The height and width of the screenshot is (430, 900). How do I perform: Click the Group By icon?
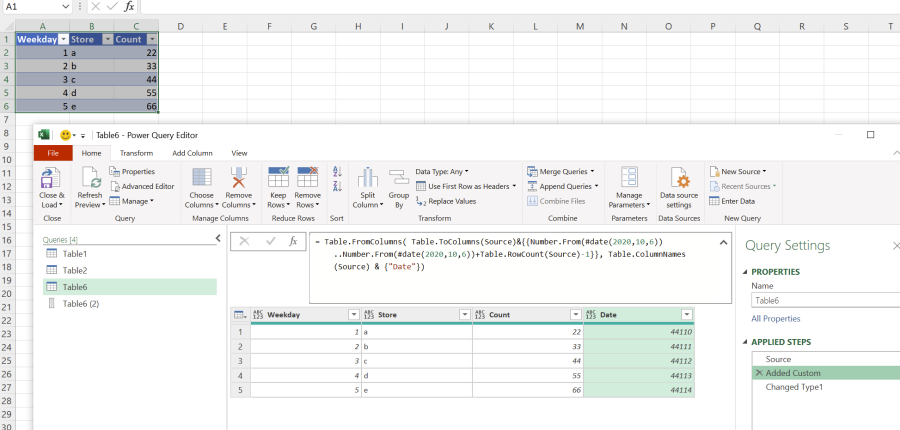click(x=398, y=178)
